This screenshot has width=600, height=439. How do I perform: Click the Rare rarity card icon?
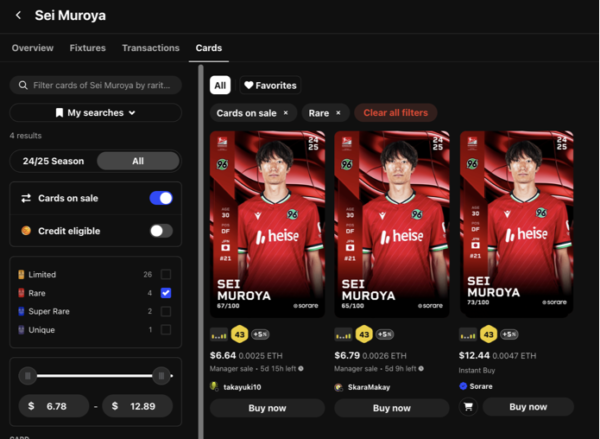tap(21, 293)
